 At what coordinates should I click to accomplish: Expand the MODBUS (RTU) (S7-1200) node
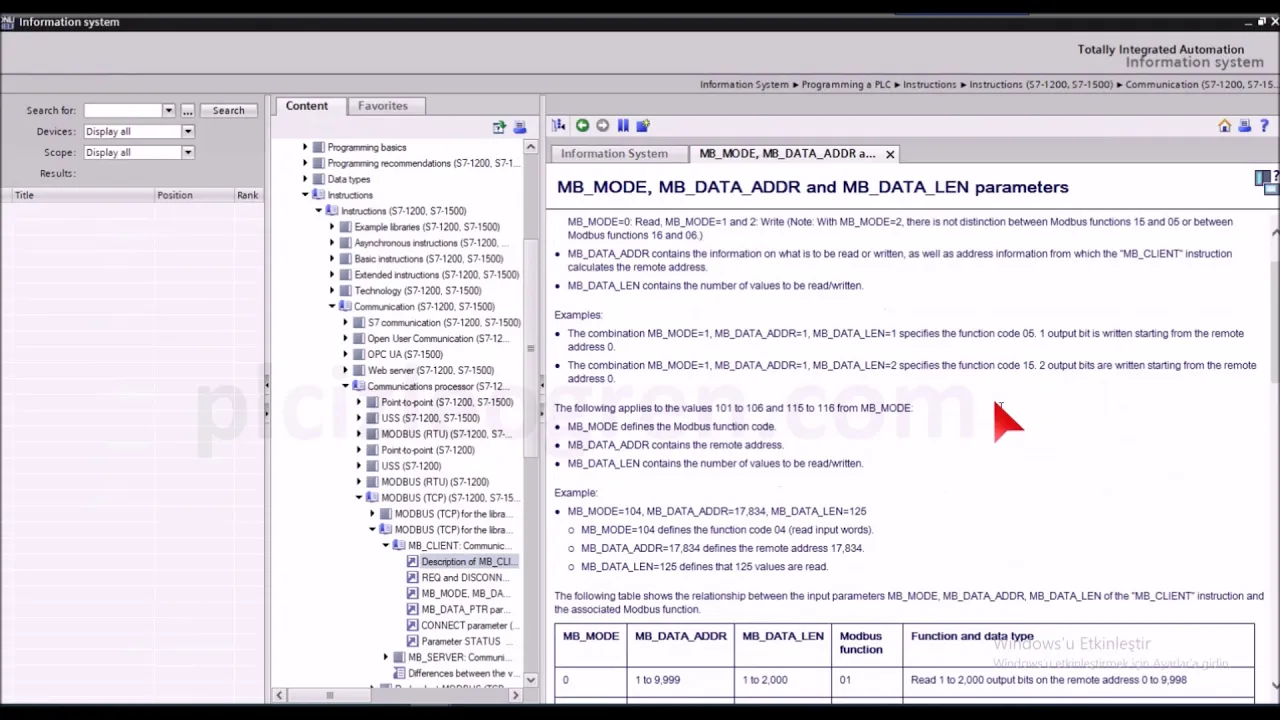click(360, 482)
